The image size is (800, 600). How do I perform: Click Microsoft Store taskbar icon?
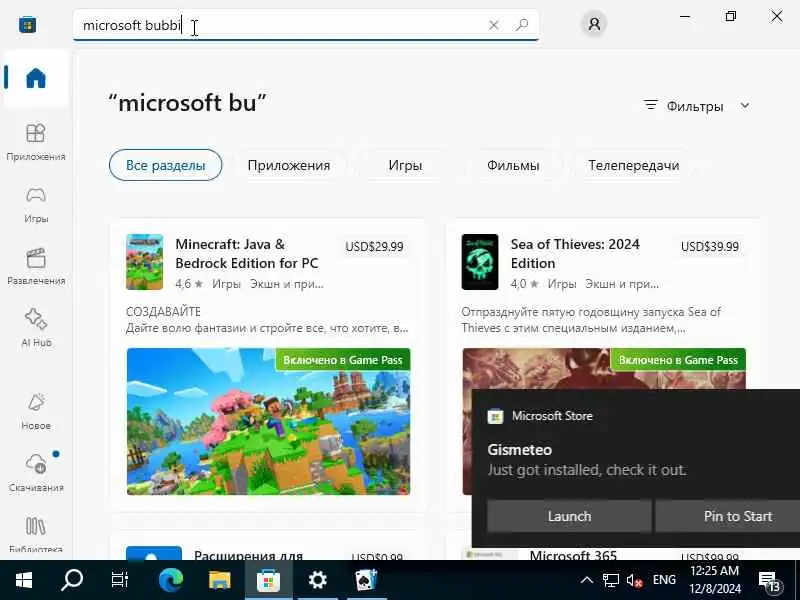tap(268, 580)
